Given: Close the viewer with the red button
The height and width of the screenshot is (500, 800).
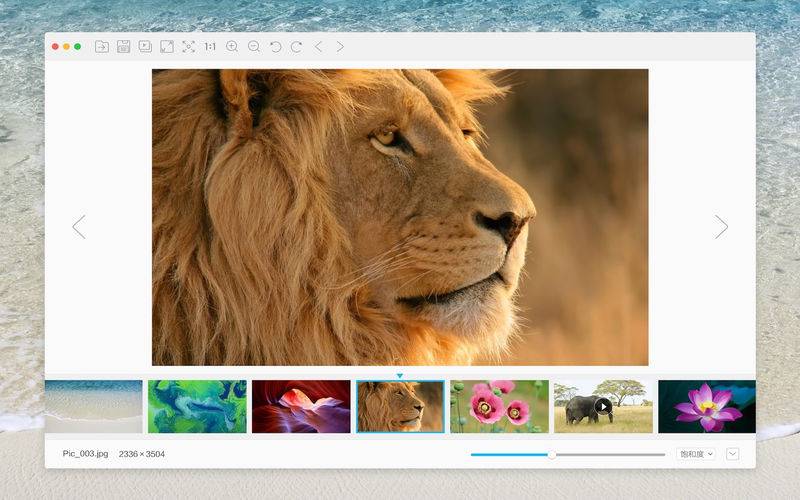Looking at the screenshot, I should [55, 46].
